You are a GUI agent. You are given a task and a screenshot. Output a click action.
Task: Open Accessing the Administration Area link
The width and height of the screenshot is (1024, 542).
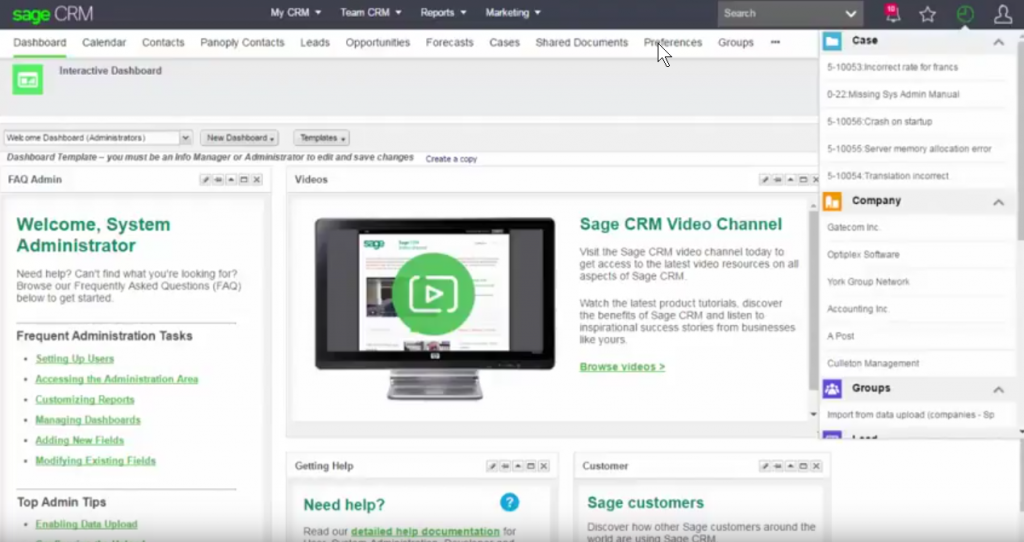point(116,379)
